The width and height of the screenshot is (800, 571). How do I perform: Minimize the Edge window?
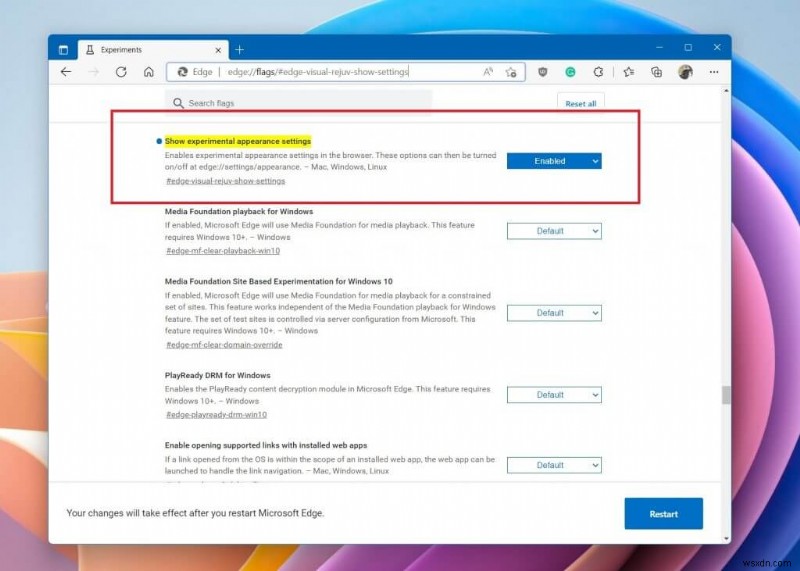(659, 47)
